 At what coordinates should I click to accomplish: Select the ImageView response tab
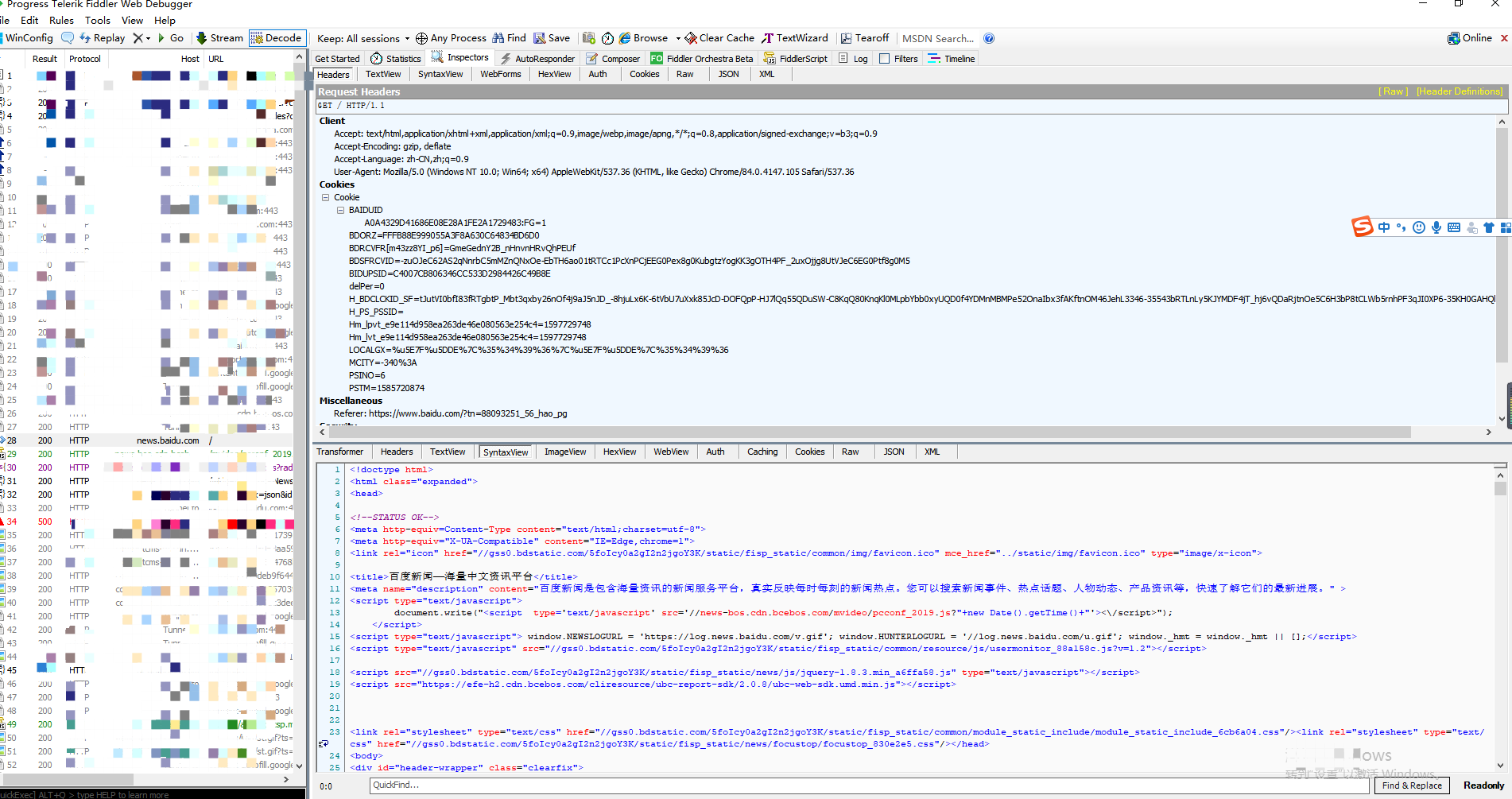(x=565, y=452)
